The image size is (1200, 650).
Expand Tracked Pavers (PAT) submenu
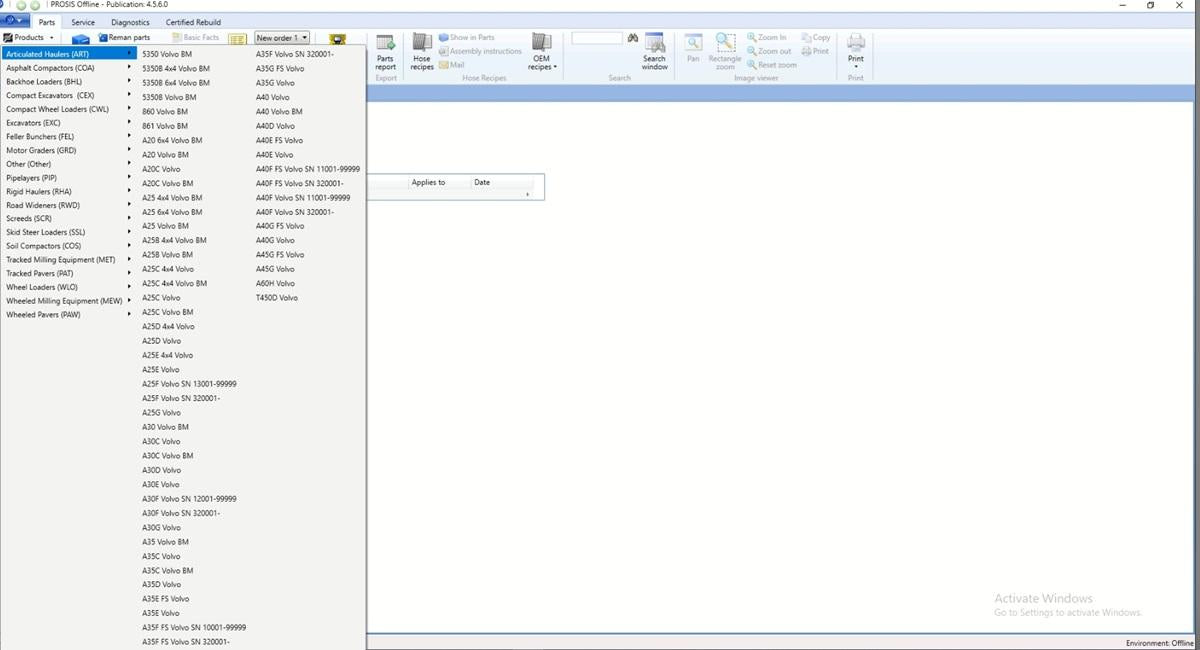68,273
